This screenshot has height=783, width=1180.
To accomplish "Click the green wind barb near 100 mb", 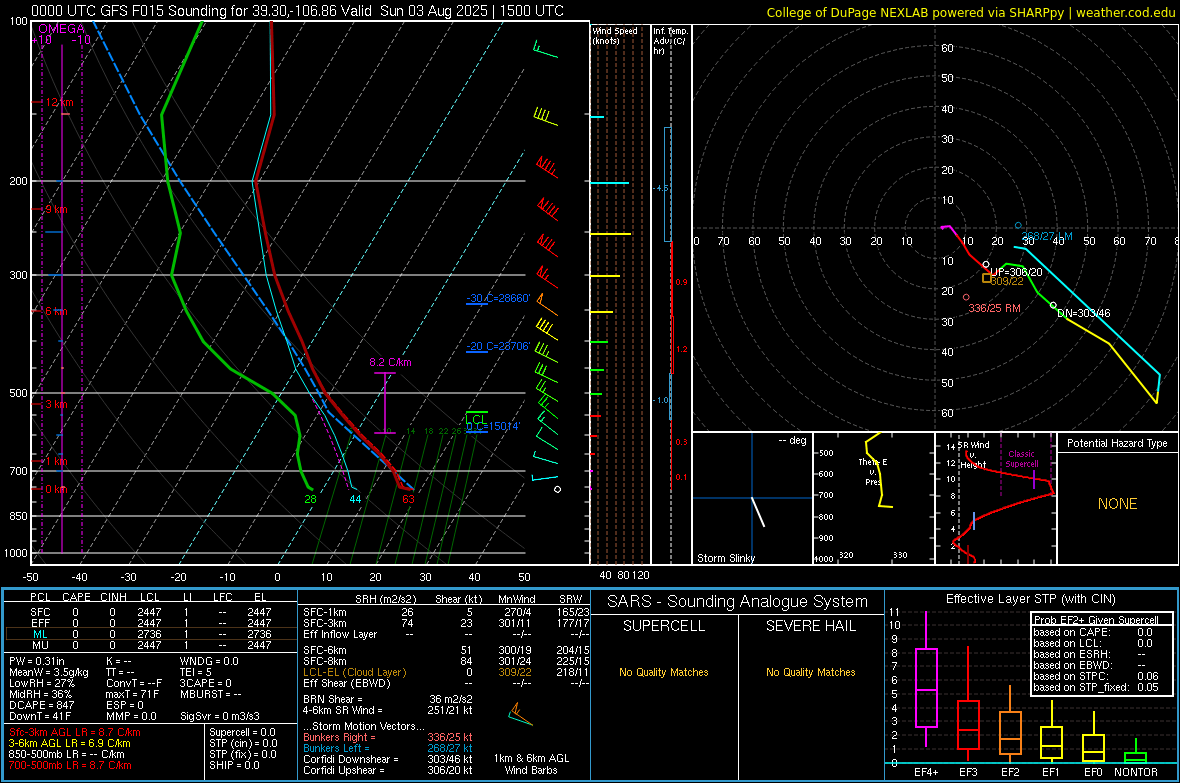I will coord(546,50).
